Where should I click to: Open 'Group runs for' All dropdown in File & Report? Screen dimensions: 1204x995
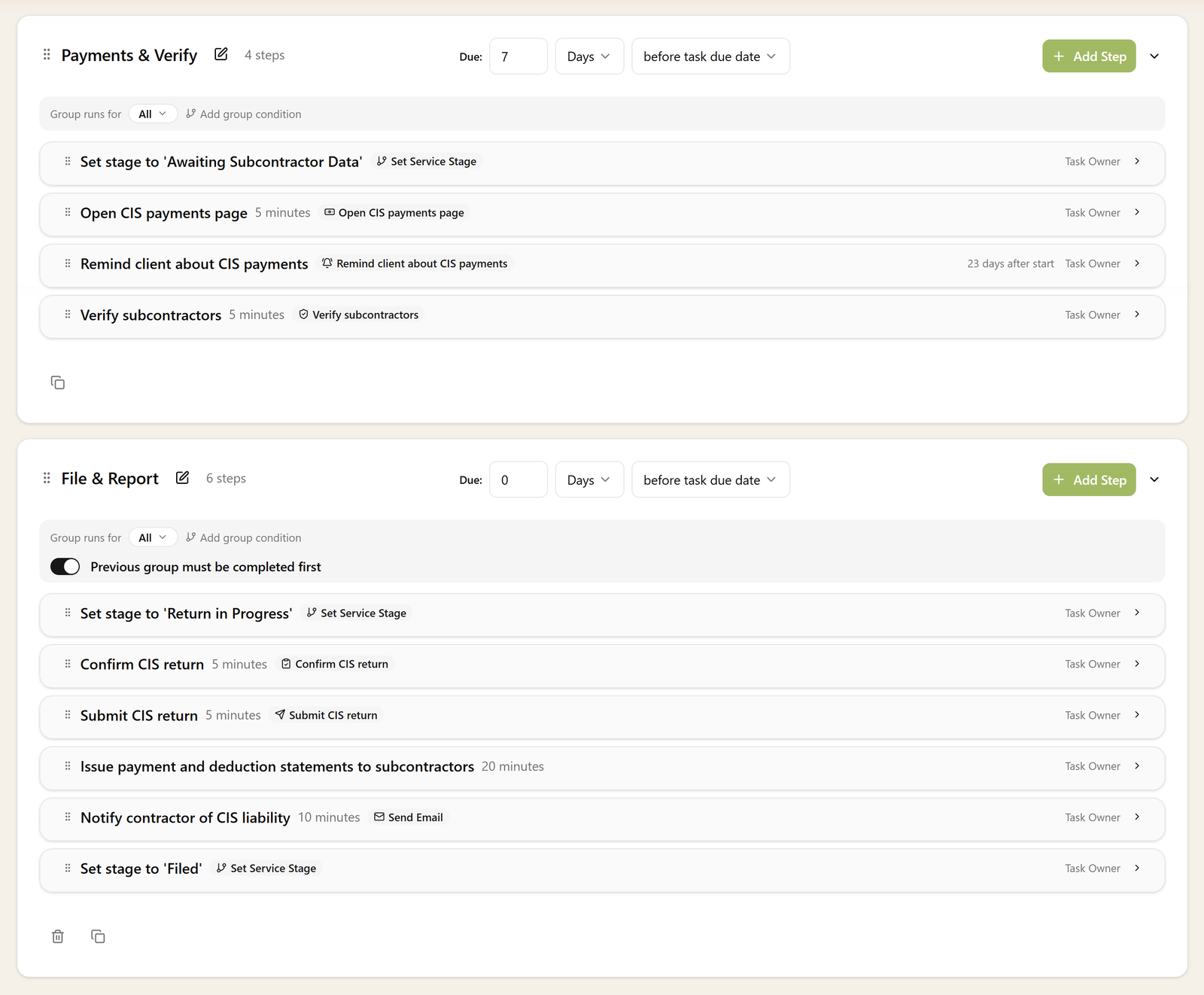click(153, 537)
